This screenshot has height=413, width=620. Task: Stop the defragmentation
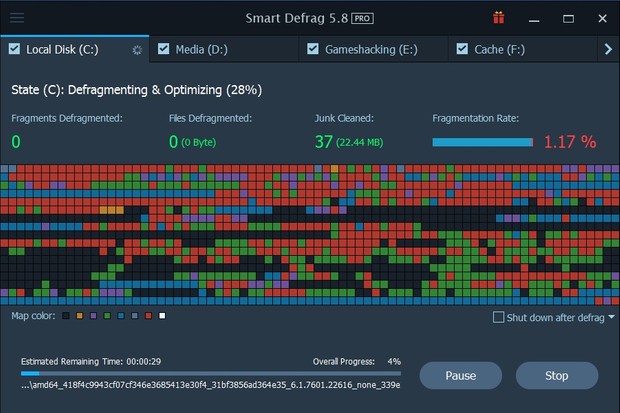click(557, 375)
